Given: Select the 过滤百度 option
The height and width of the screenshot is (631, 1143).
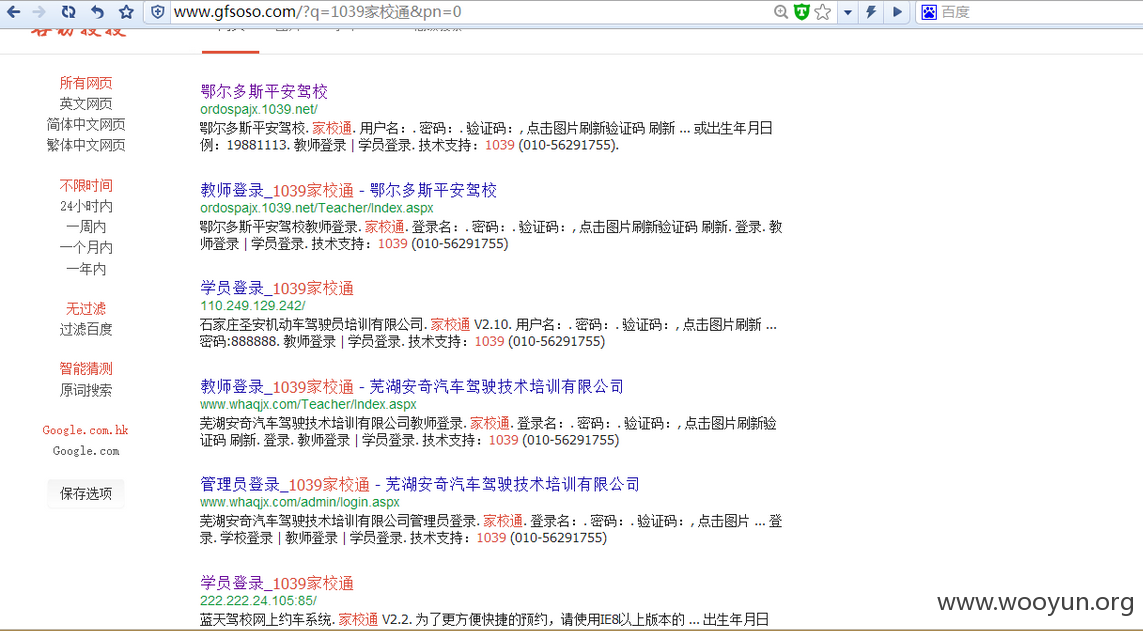Looking at the screenshot, I should point(86,329).
